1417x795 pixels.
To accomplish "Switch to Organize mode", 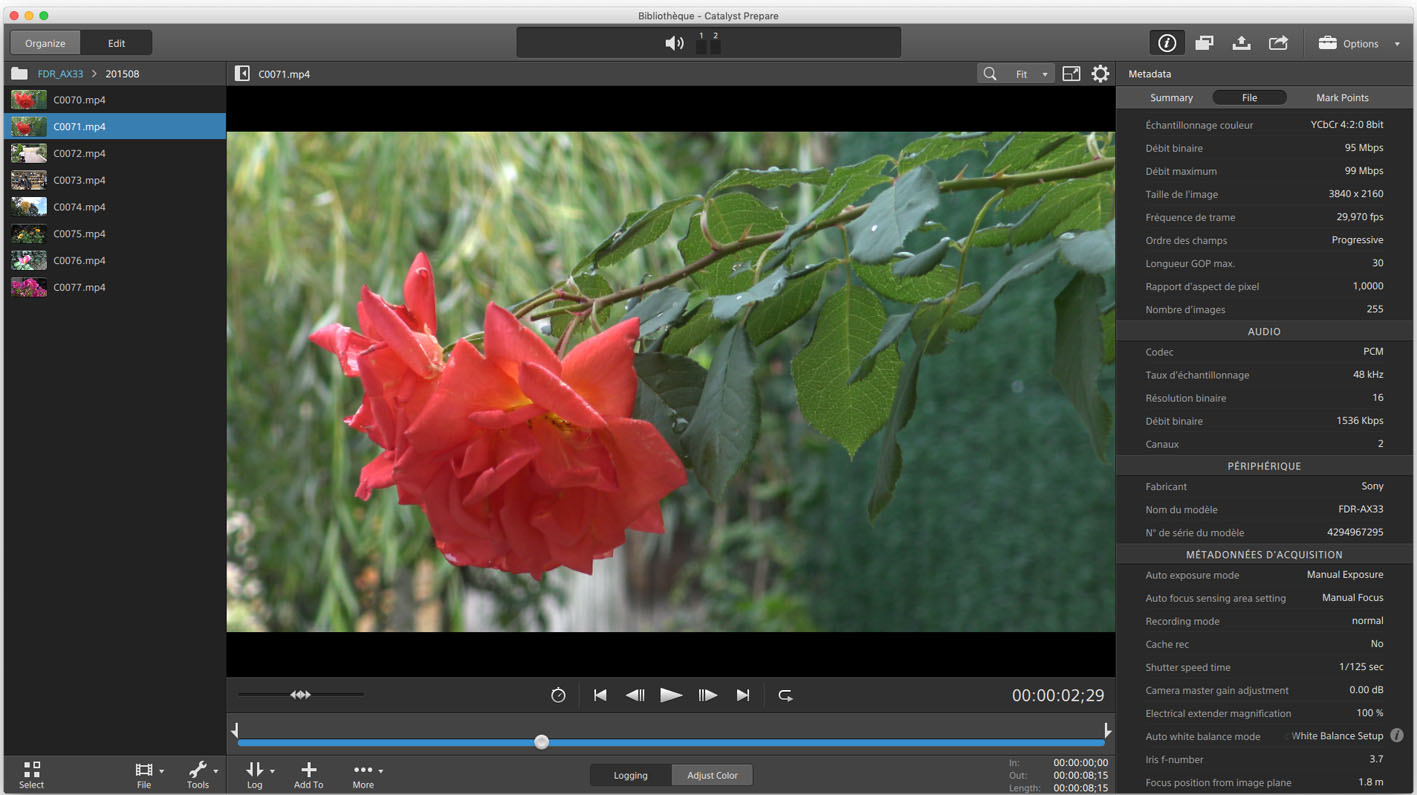I will 45,43.
